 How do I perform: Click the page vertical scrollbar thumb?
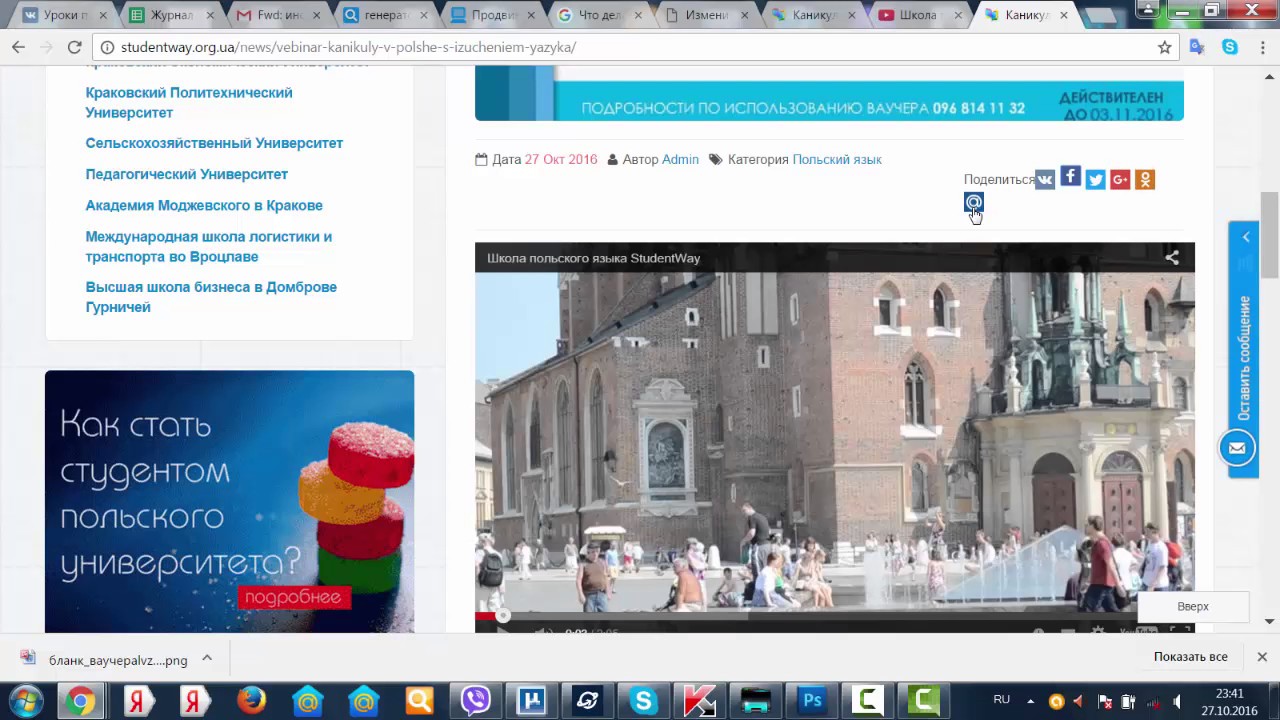coord(1270,235)
